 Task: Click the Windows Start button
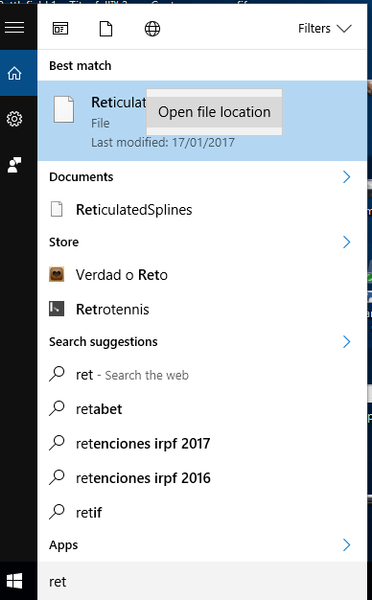click(15, 581)
